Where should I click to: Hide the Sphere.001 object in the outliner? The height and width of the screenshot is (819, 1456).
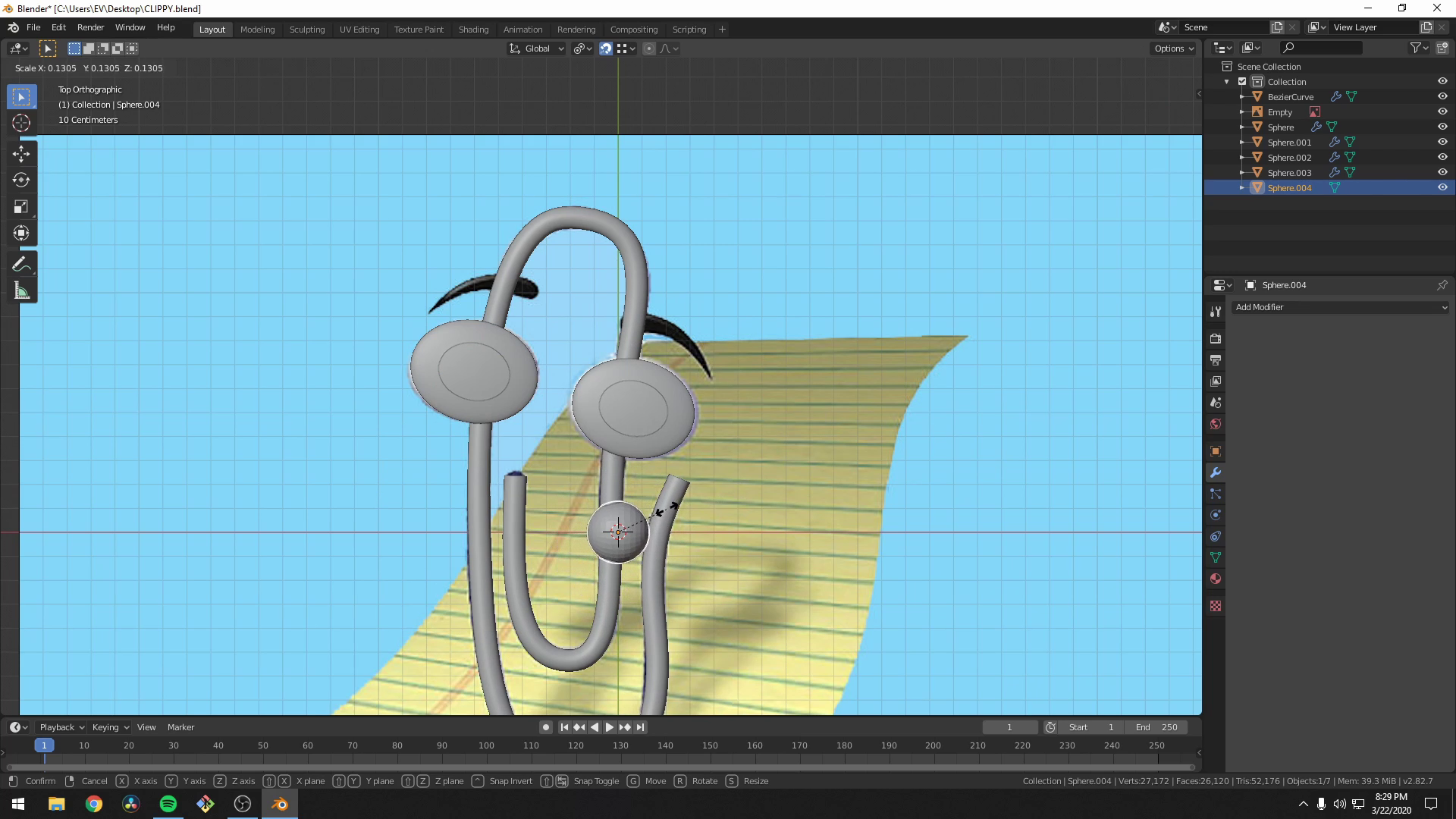(1442, 142)
